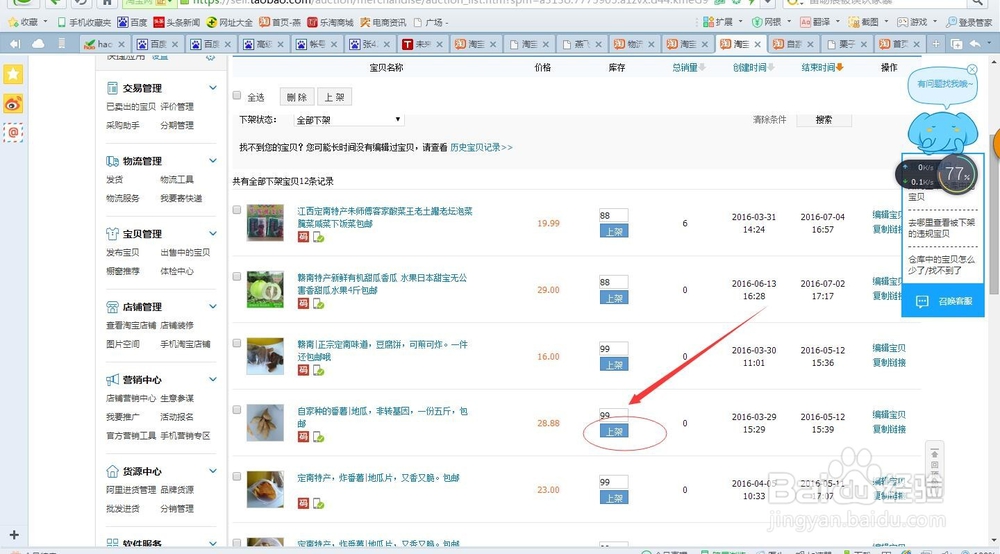Click the red 码 icon under 炸番薯|地瓜片 item
The height and width of the screenshot is (554, 1000).
303,504
